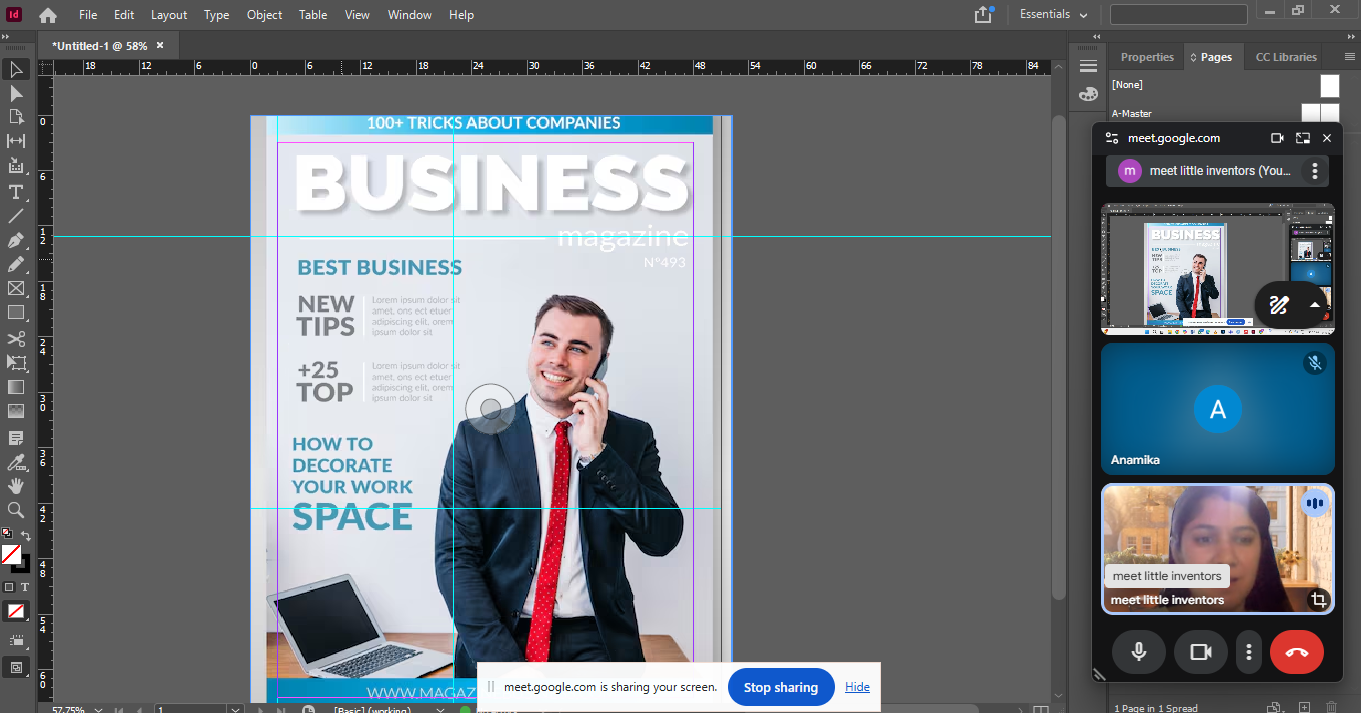Pick the Pen tool

point(16,241)
